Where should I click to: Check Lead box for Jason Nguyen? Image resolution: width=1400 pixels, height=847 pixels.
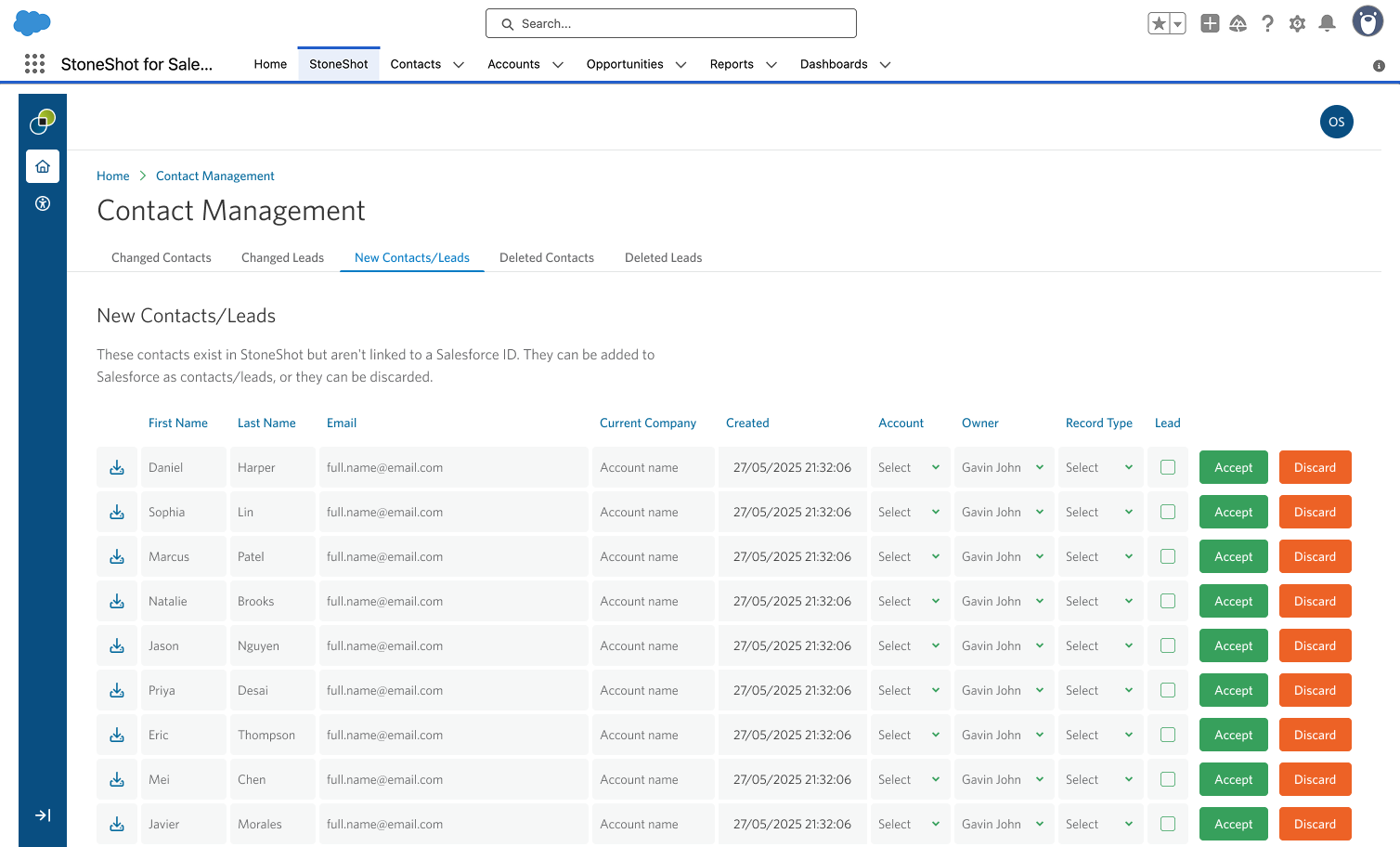(1168, 645)
